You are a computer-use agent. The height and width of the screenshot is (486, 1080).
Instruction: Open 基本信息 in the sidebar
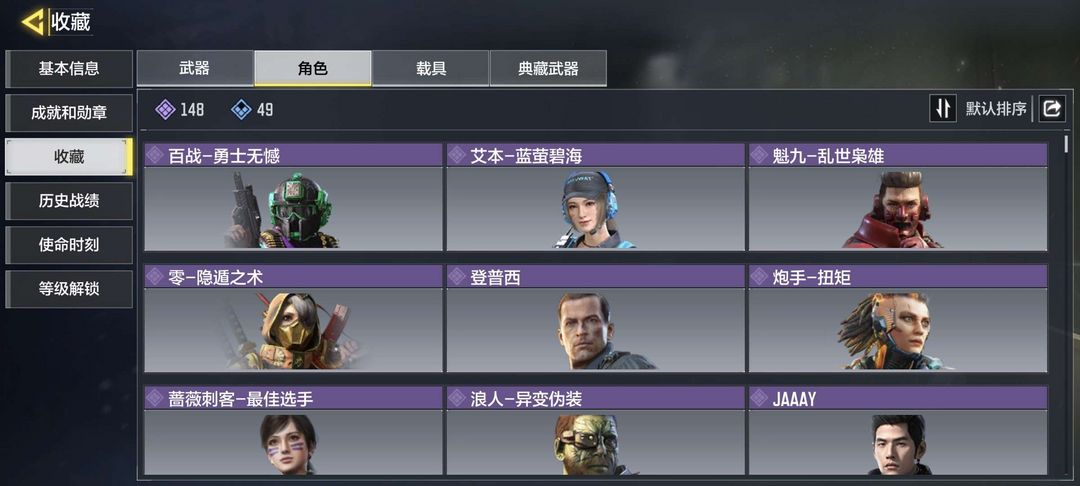(x=69, y=68)
